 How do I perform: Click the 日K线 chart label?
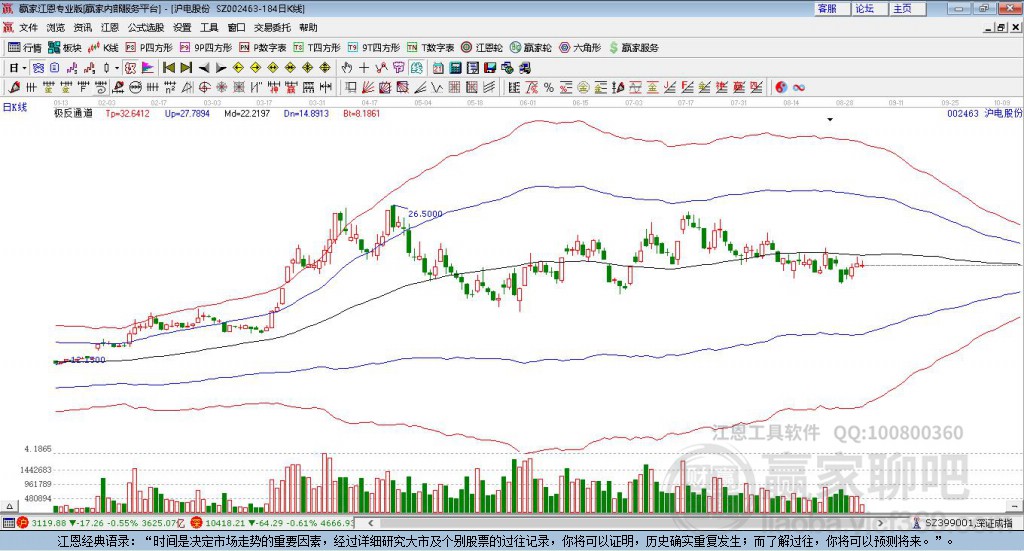15,108
